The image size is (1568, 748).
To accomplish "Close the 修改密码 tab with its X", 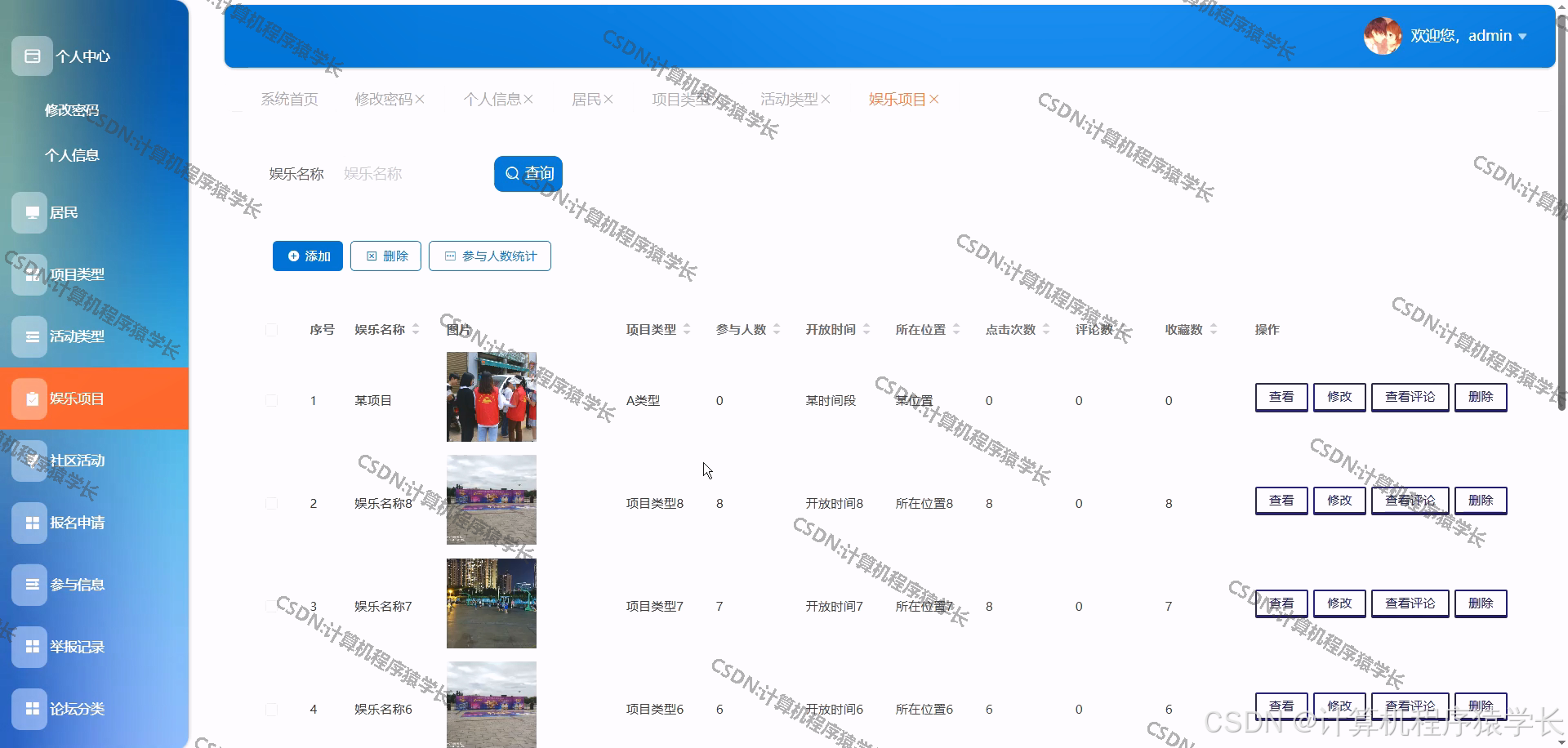I will 420,100.
